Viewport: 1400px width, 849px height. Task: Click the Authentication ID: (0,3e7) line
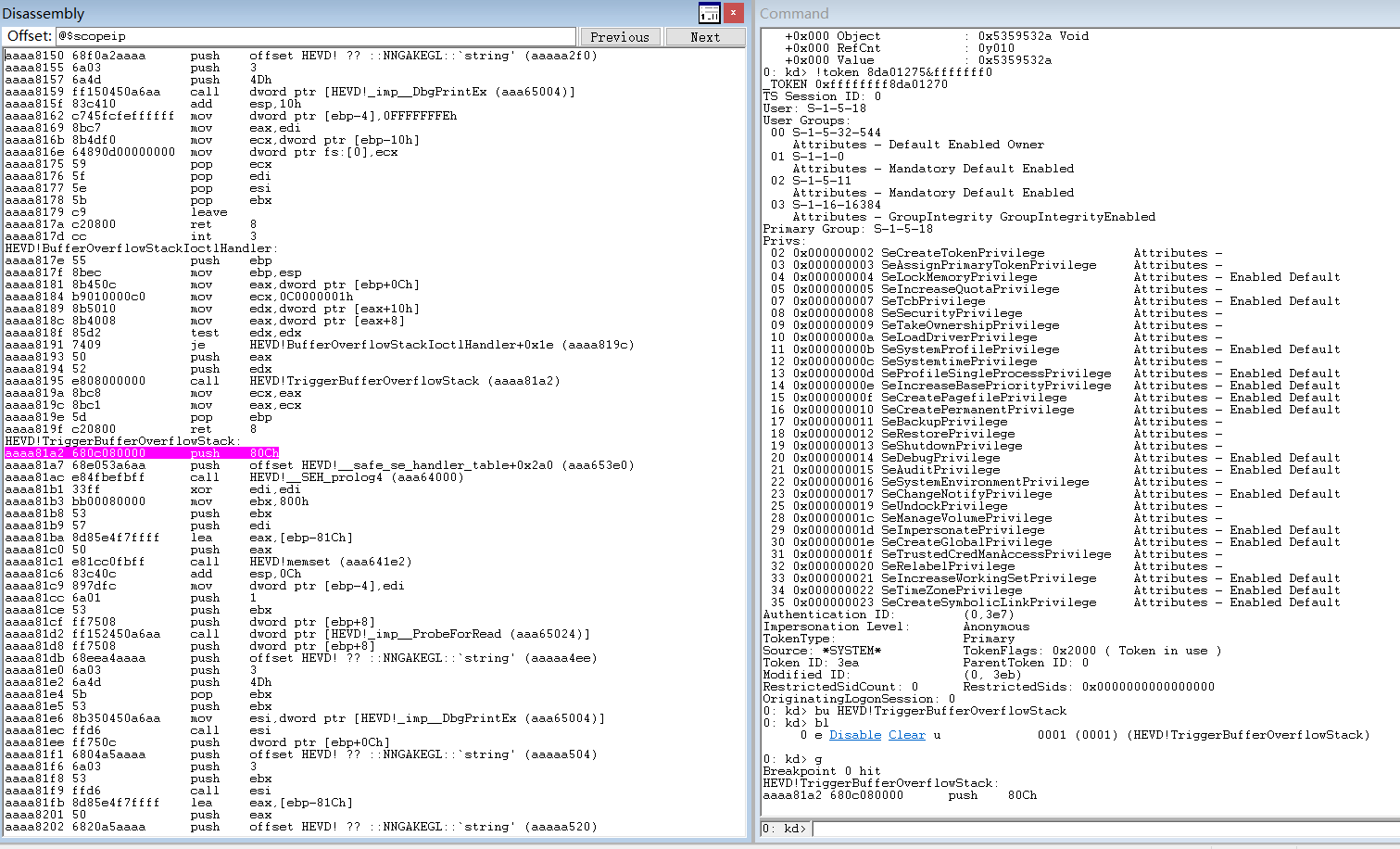pyautogui.click(x=889, y=615)
